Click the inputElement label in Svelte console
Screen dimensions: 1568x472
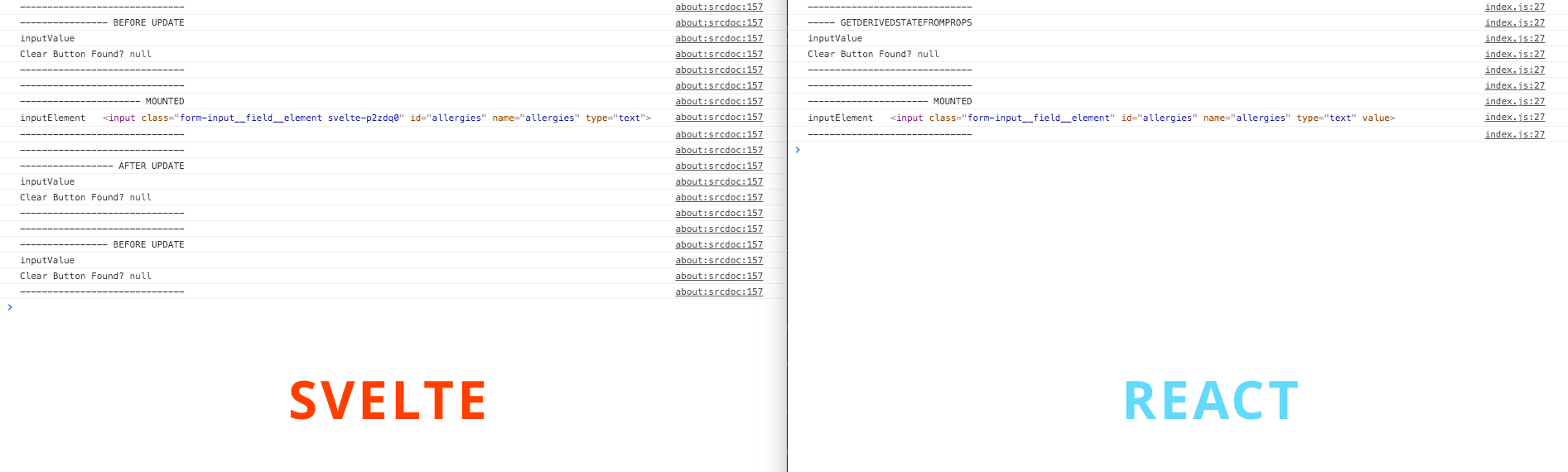pyautogui.click(x=52, y=118)
